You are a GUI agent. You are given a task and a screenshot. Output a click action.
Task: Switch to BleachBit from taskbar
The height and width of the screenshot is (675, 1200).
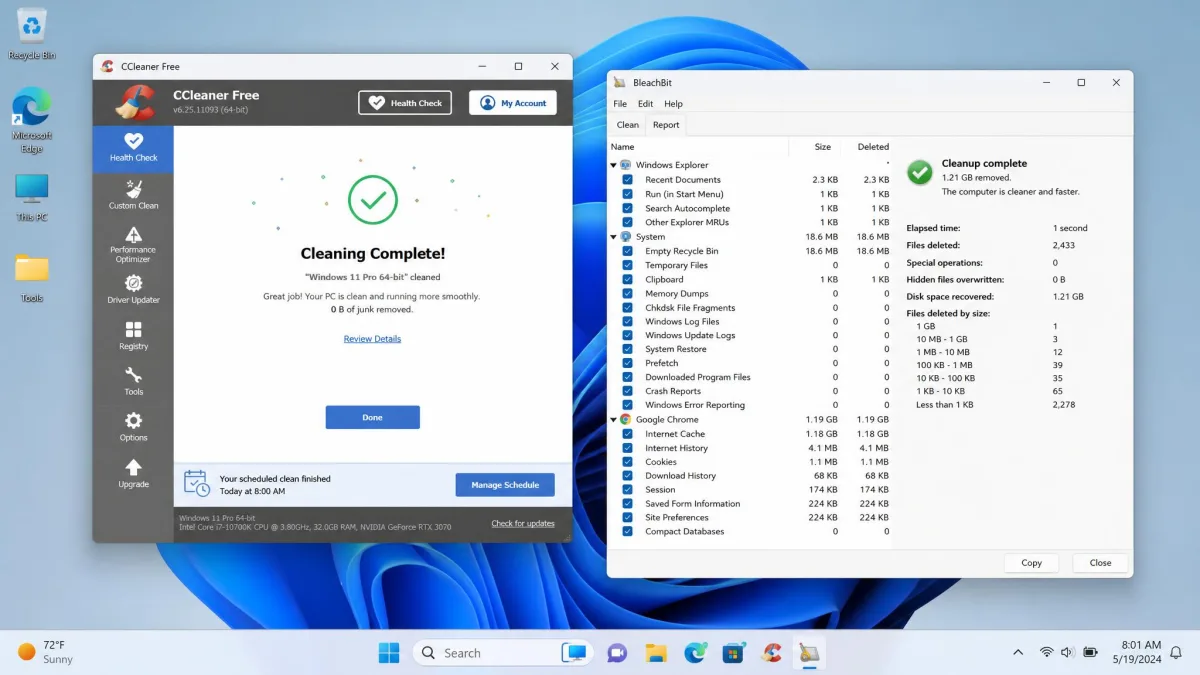809,653
